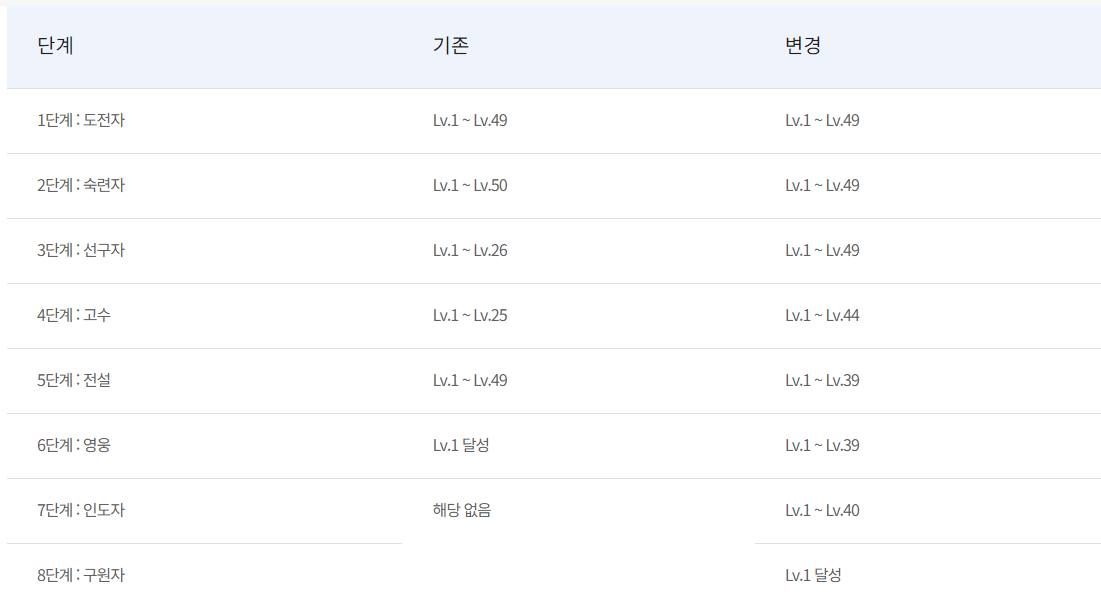Click the Lv.1 ~ Lv.26 기존 cell
This screenshot has width=1101, height=596.
pos(470,251)
